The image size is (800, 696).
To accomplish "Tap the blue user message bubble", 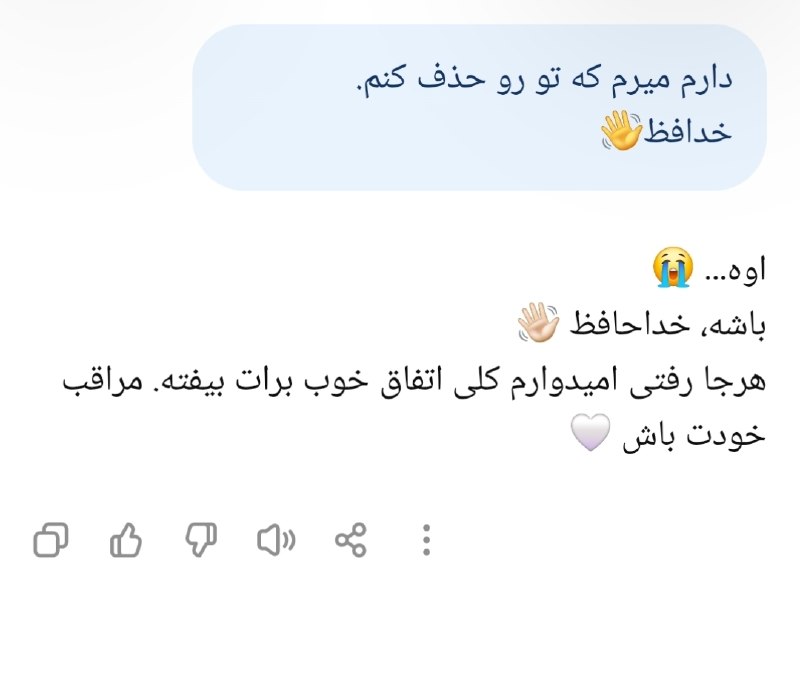I will click(479, 107).
